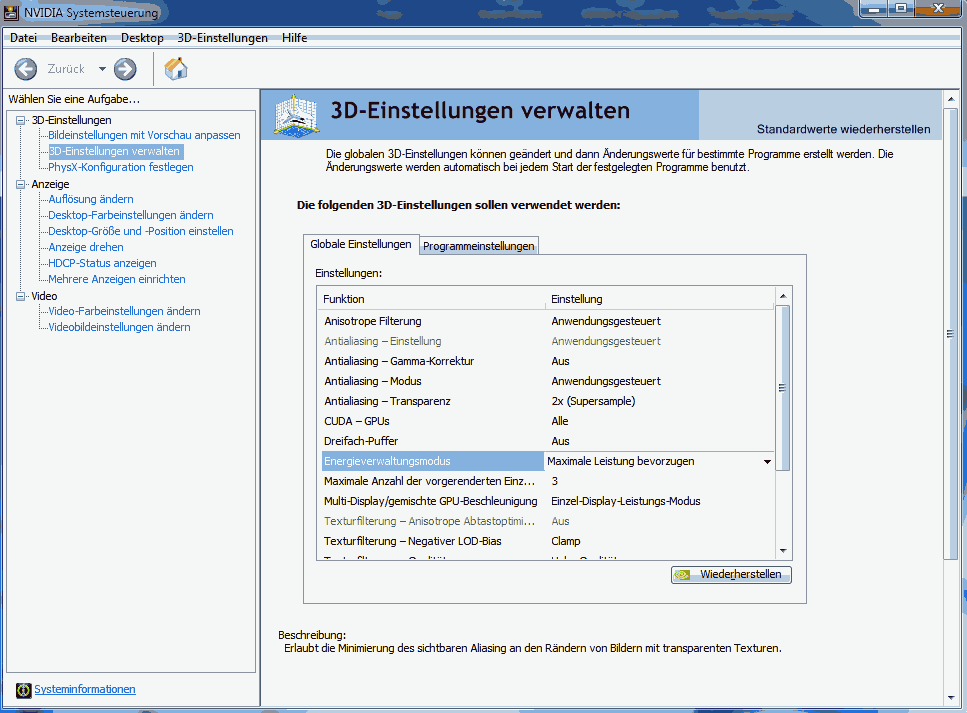Image resolution: width=967 pixels, height=713 pixels.
Task: Click the Funktion column header
Action: 432,299
